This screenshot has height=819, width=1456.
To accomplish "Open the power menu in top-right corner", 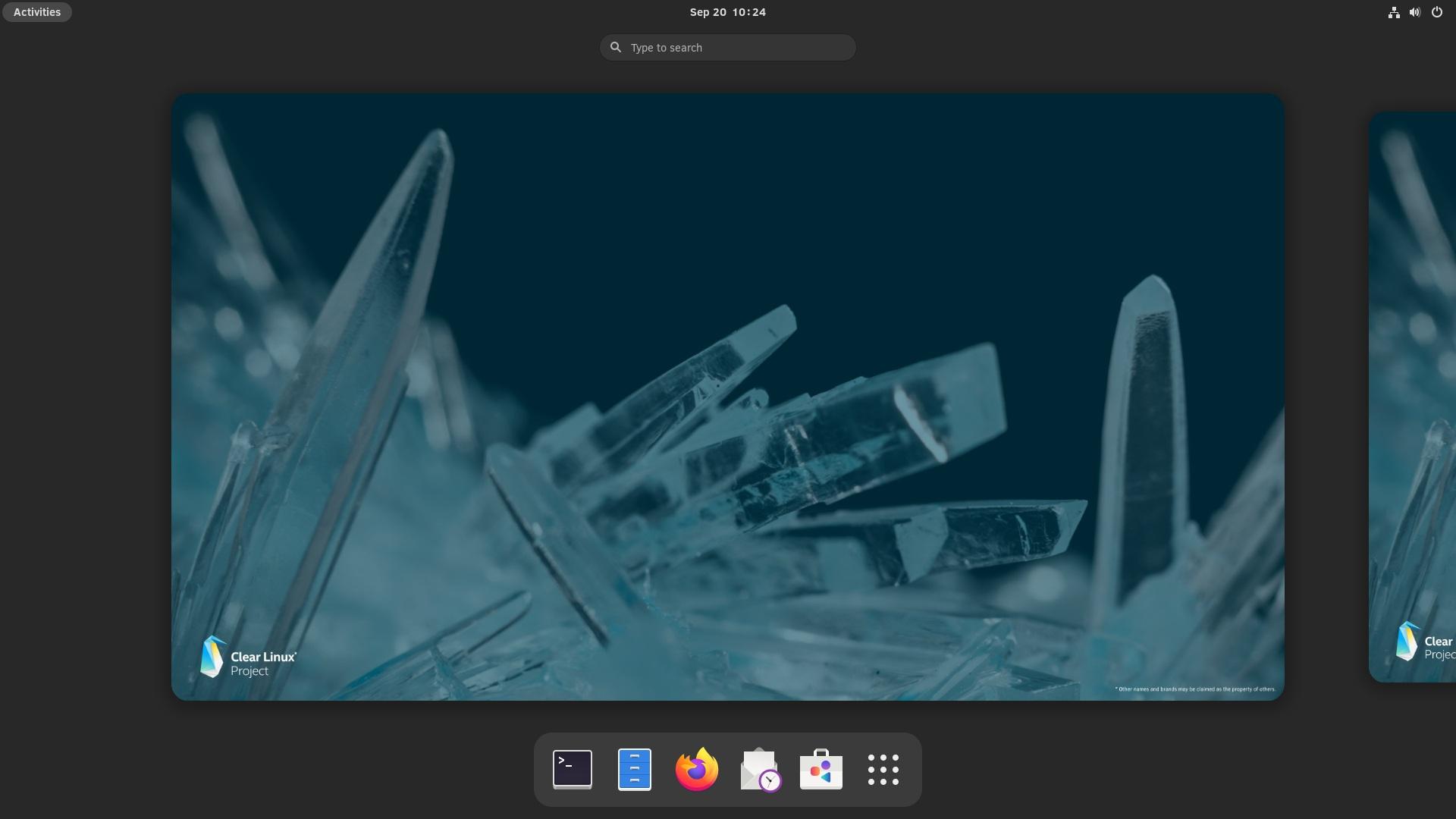I will (1437, 12).
